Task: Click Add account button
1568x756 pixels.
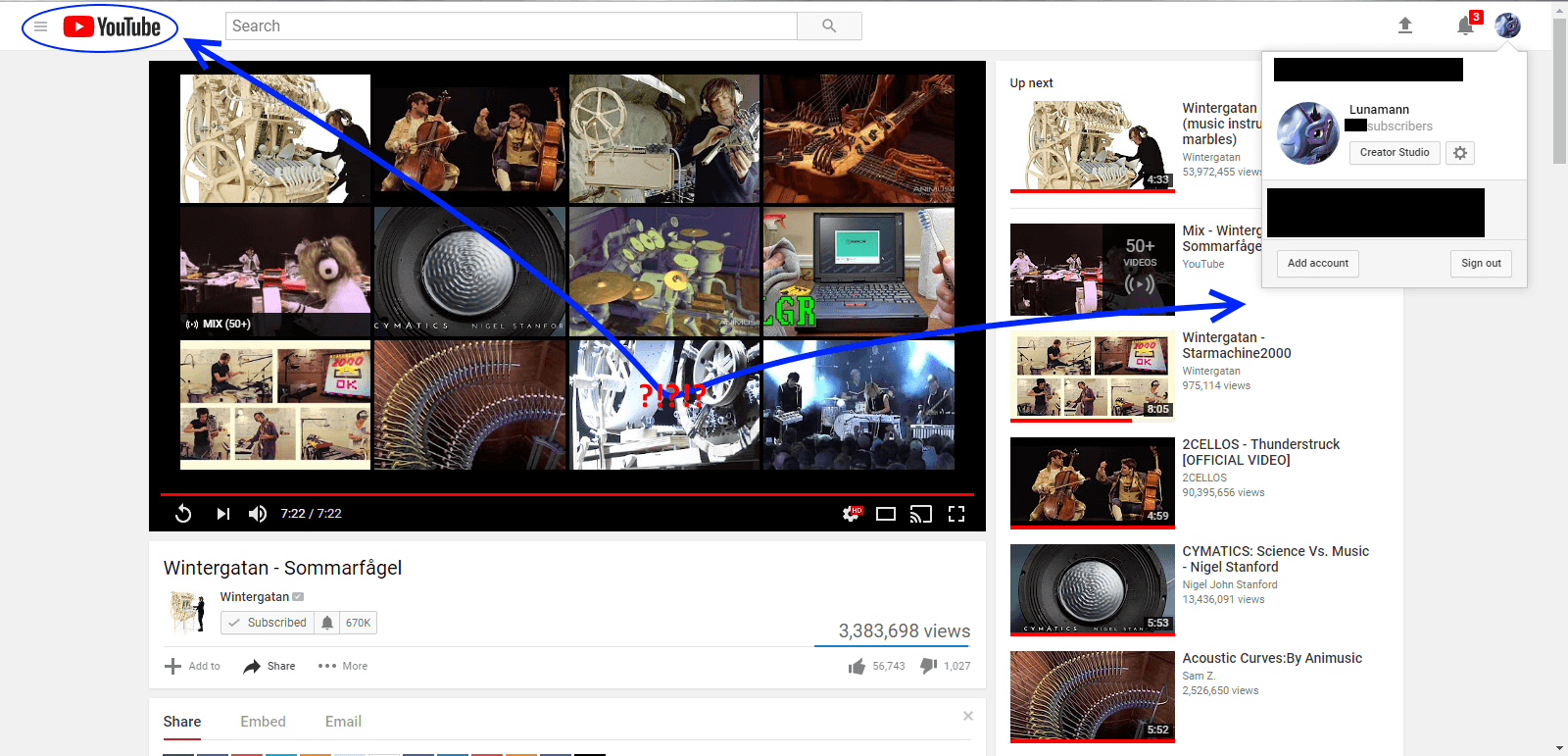Action: coord(1317,264)
